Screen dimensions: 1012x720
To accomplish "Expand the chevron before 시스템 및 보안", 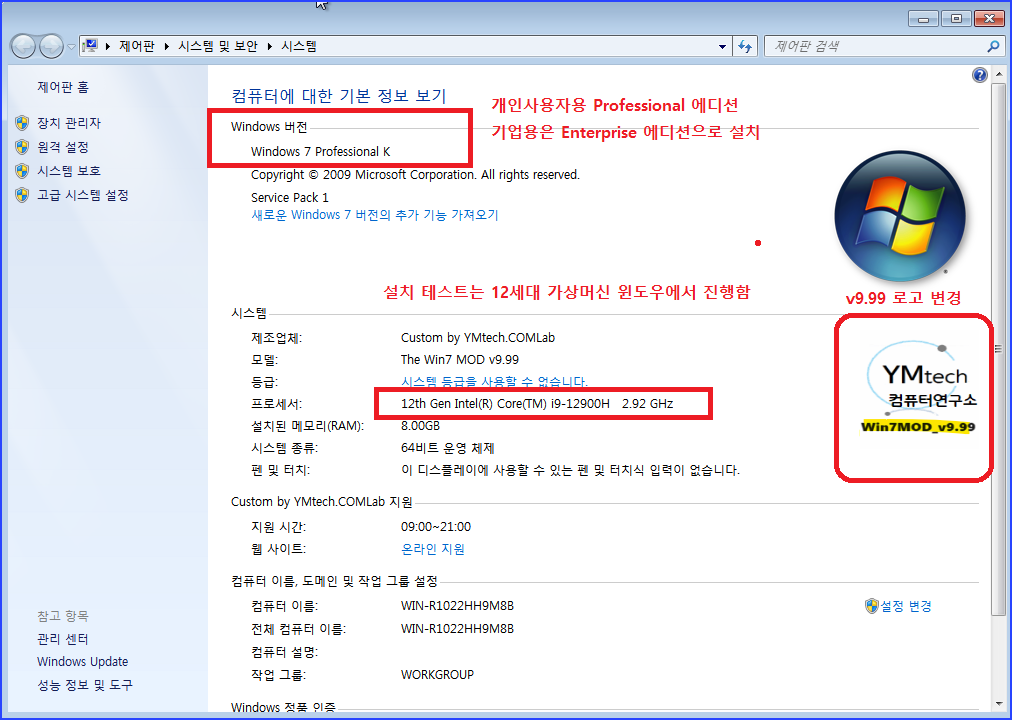I will (167, 46).
